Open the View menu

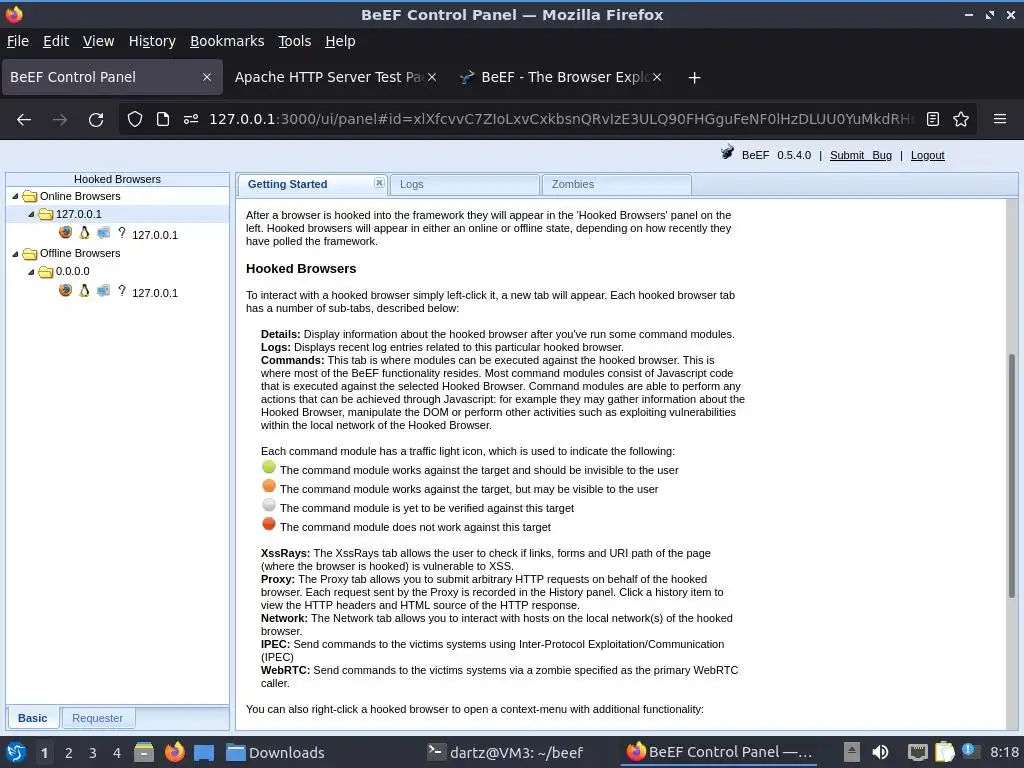point(98,41)
